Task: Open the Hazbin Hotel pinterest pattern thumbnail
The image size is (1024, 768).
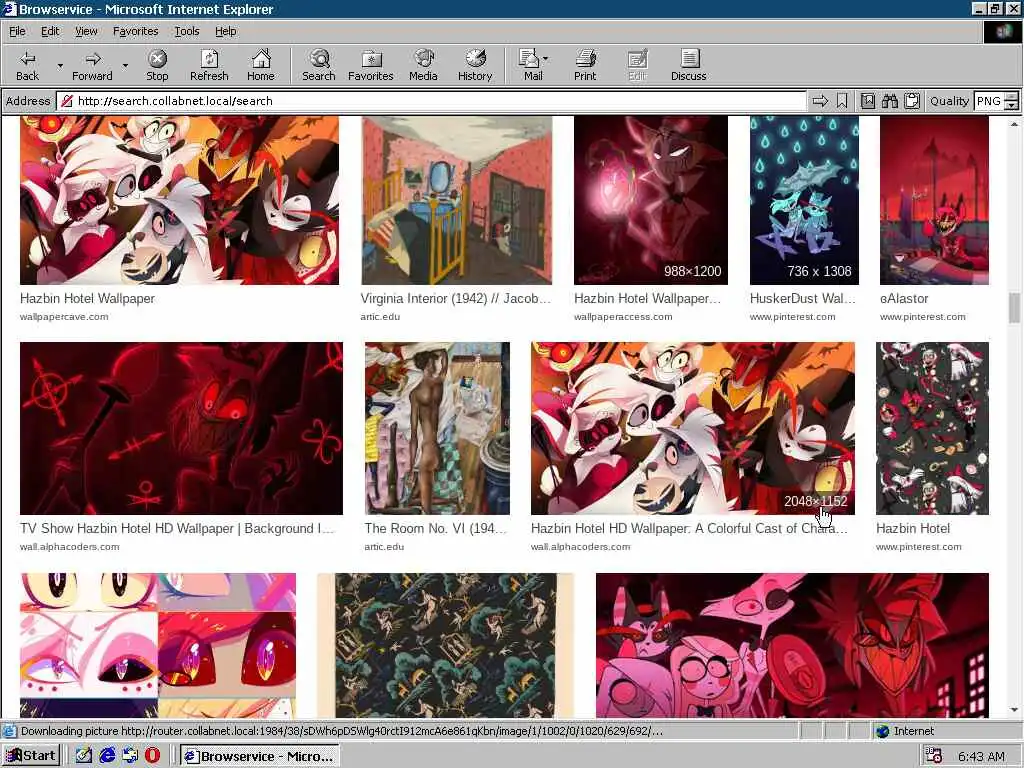Action: point(932,428)
